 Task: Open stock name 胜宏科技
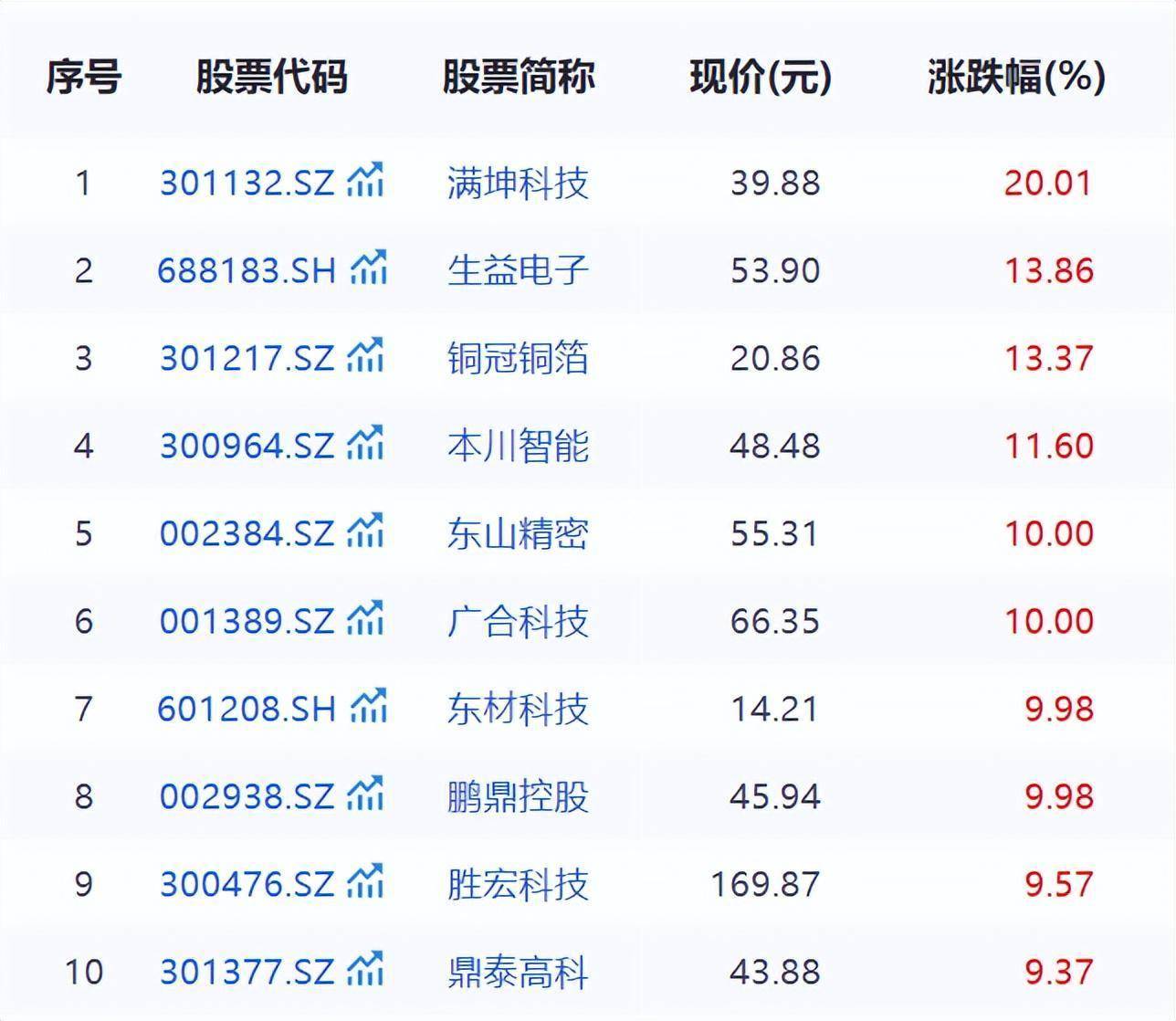pyautogui.click(x=518, y=885)
